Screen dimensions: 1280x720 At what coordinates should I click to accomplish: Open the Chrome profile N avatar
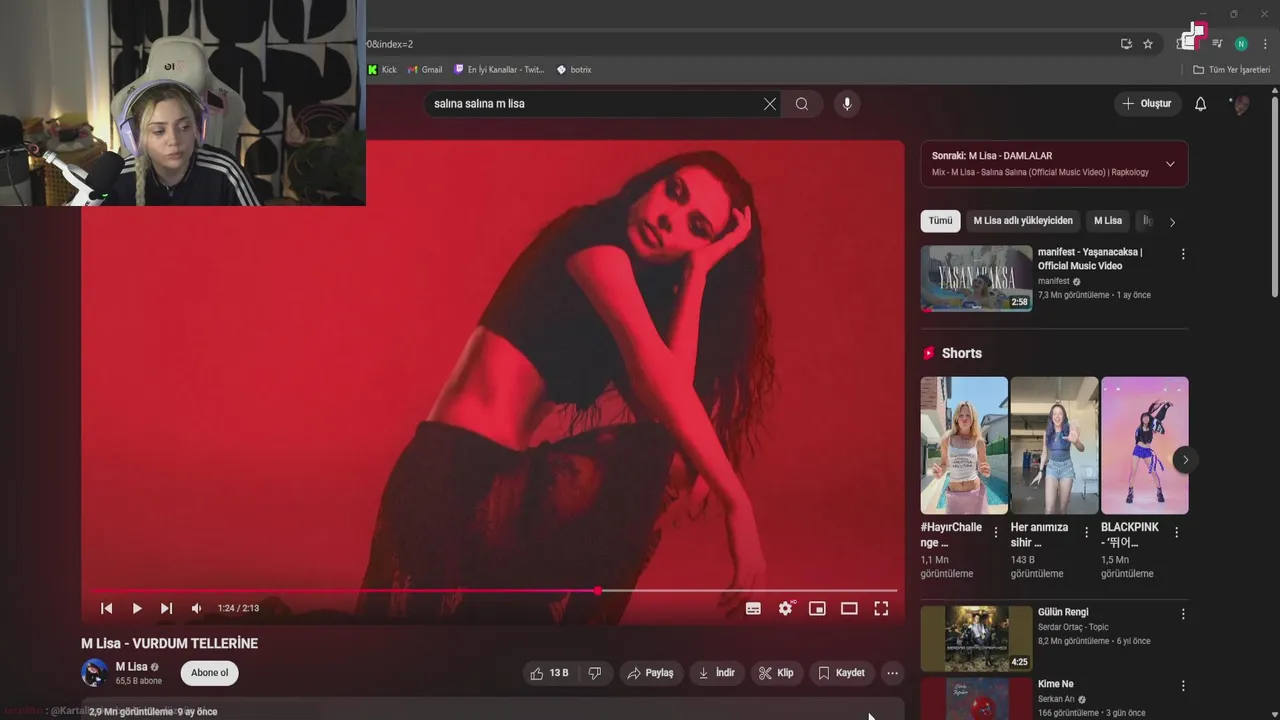(x=1241, y=44)
